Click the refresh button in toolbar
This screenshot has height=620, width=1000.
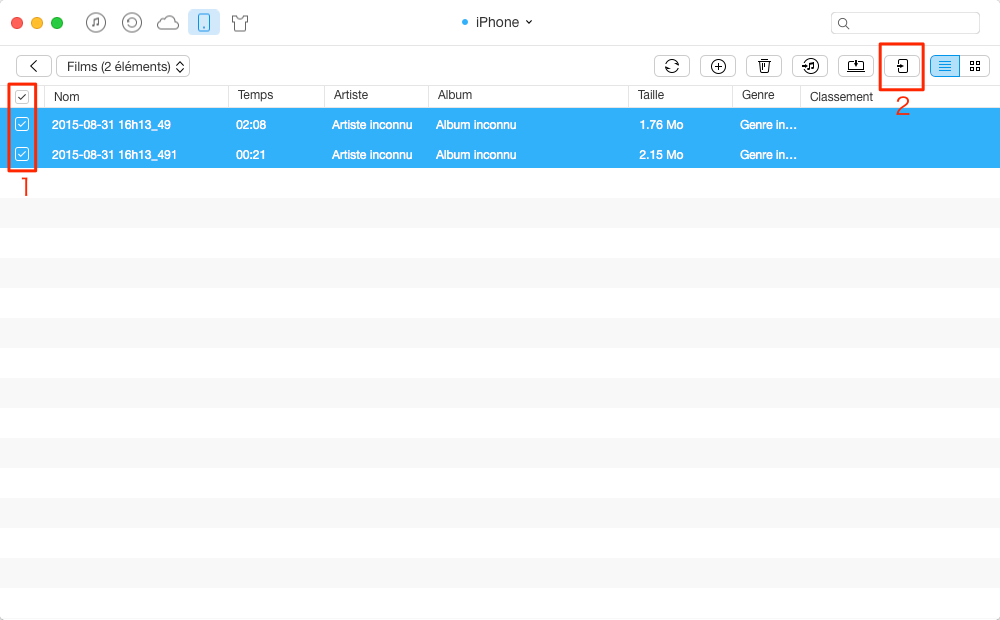(x=672, y=66)
